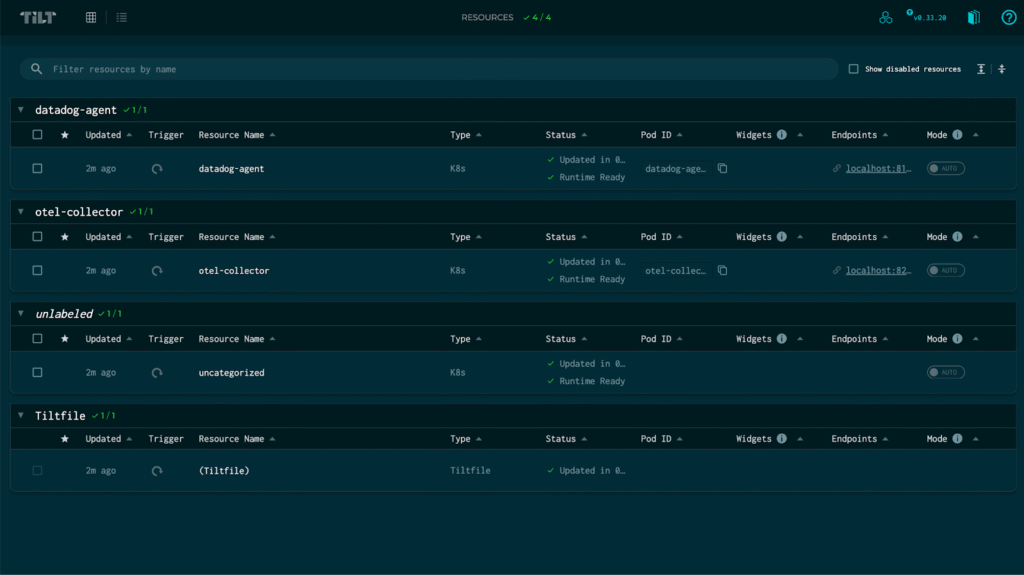Click Mode info icon in Tiltfile group
Viewport: 1024px width, 575px height.
point(957,438)
